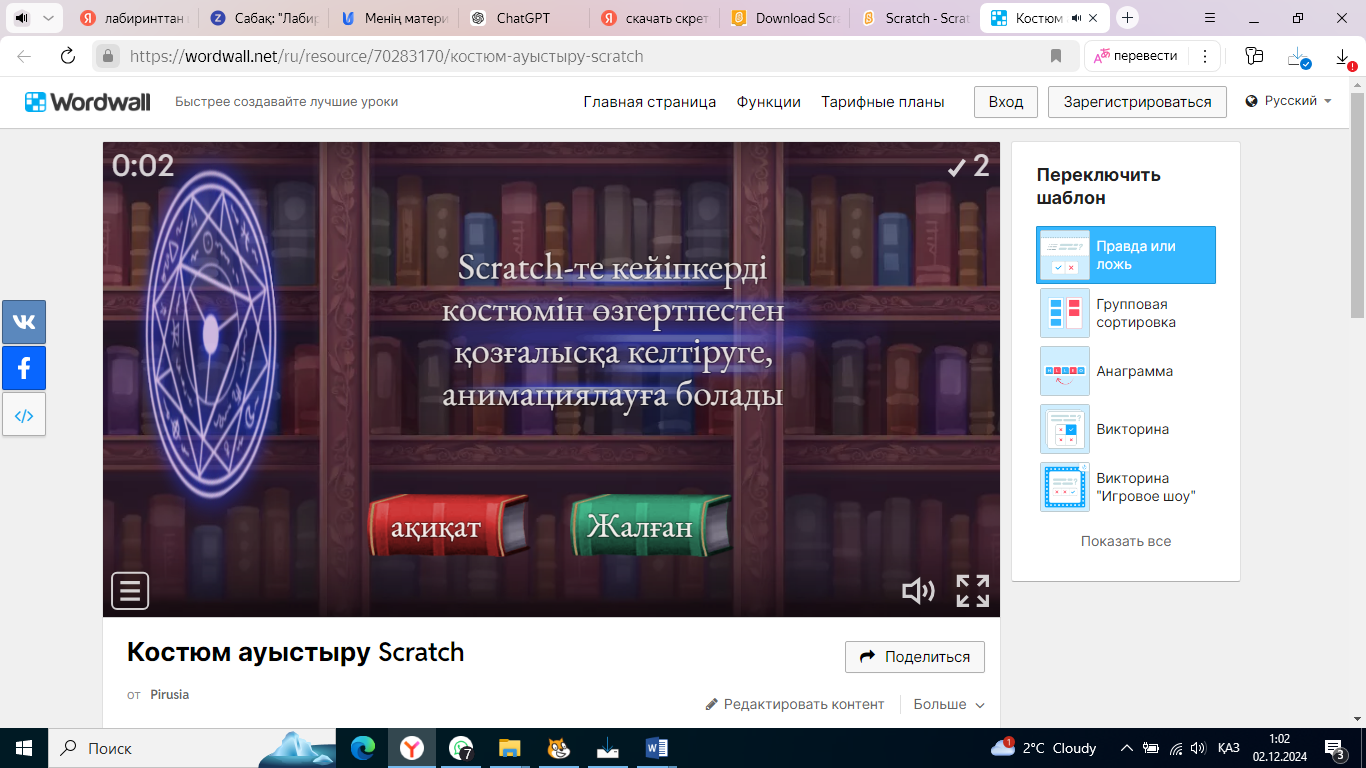Open the tab list dropdown arrow
The height and width of the screenshot is (768, 1366).
point(47,18)
